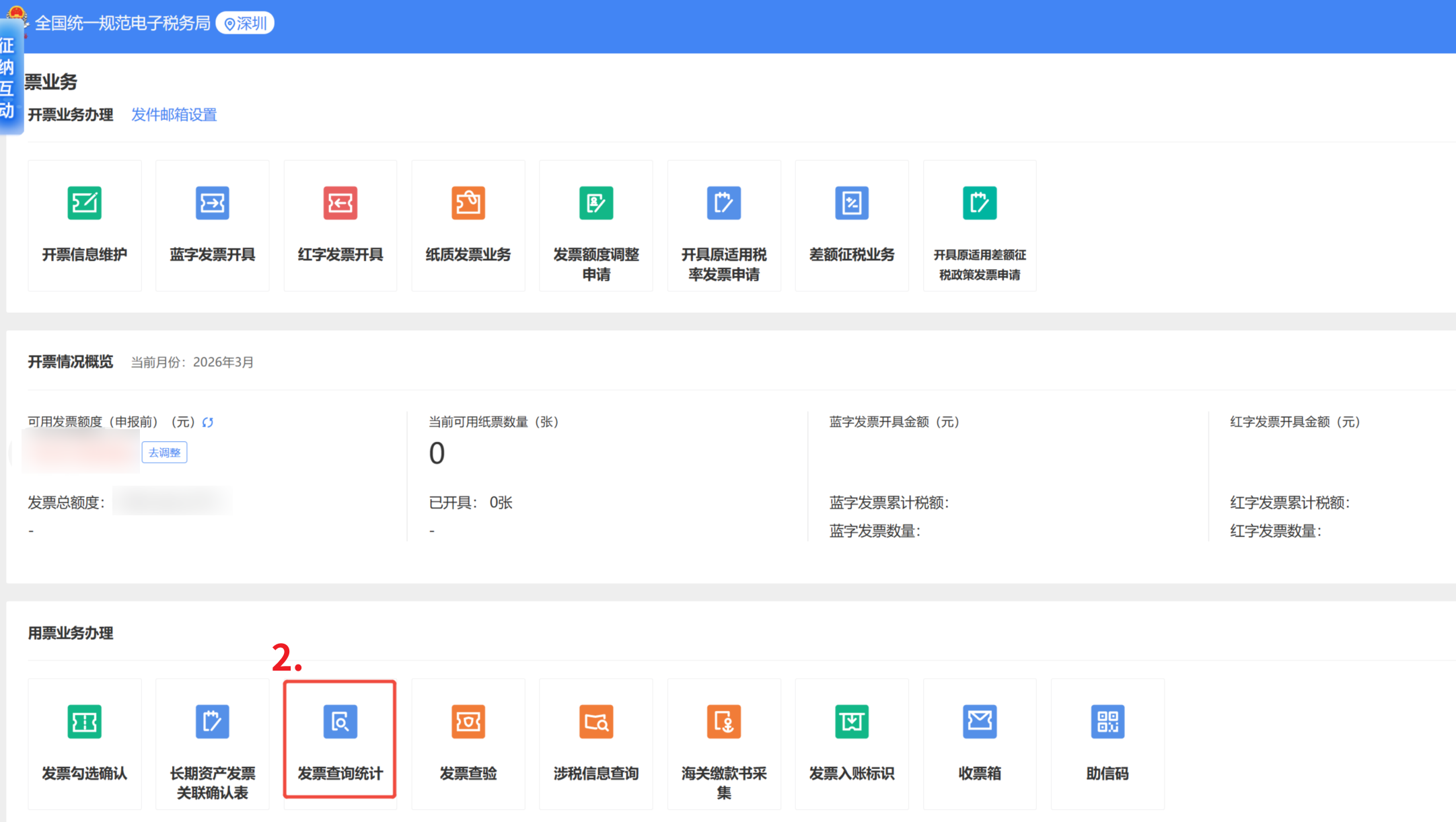The width and height of the screenshot is (1456, 822).
Task: Refresh the 可用发票额度 amount
Action: tap(208, 422)
